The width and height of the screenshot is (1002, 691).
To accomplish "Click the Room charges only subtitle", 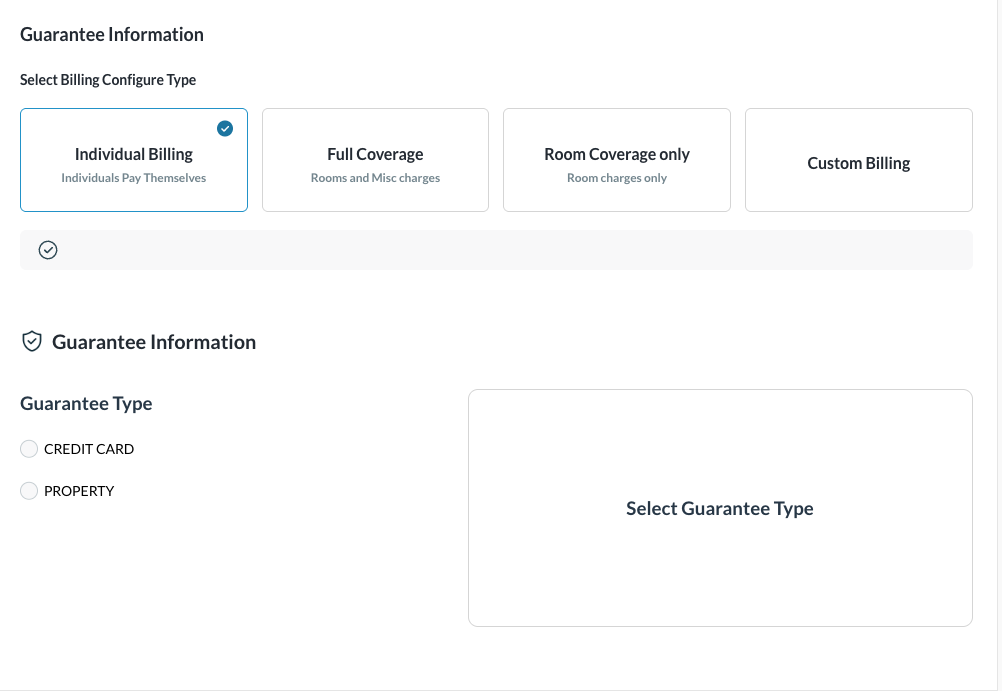I will (617, 178).
